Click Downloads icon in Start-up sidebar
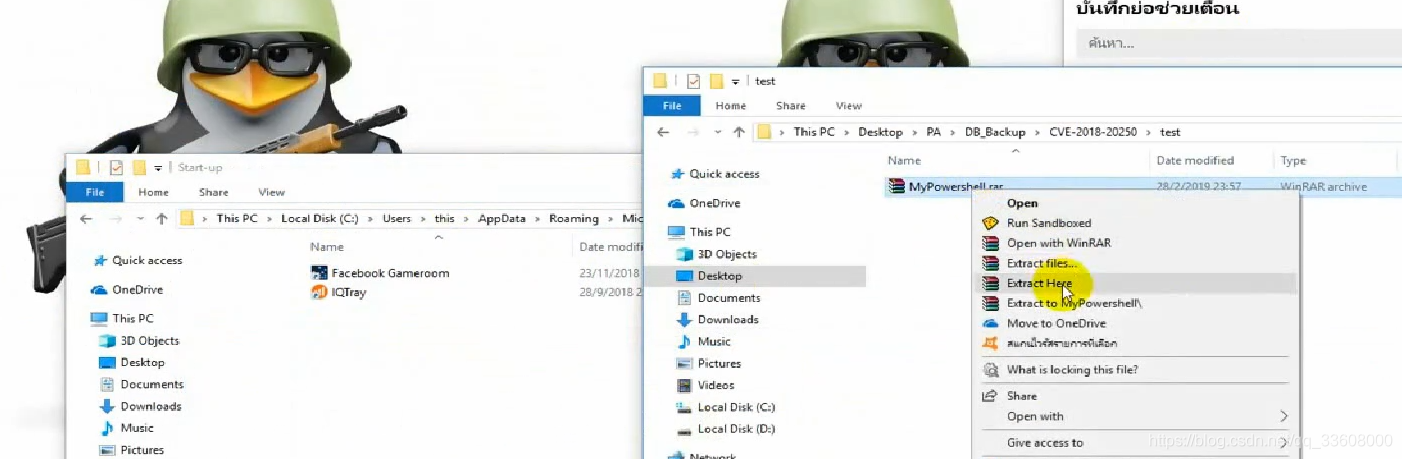Viewport: 1402px width, 459px height. pyautogui.click(x=108, y=407)
